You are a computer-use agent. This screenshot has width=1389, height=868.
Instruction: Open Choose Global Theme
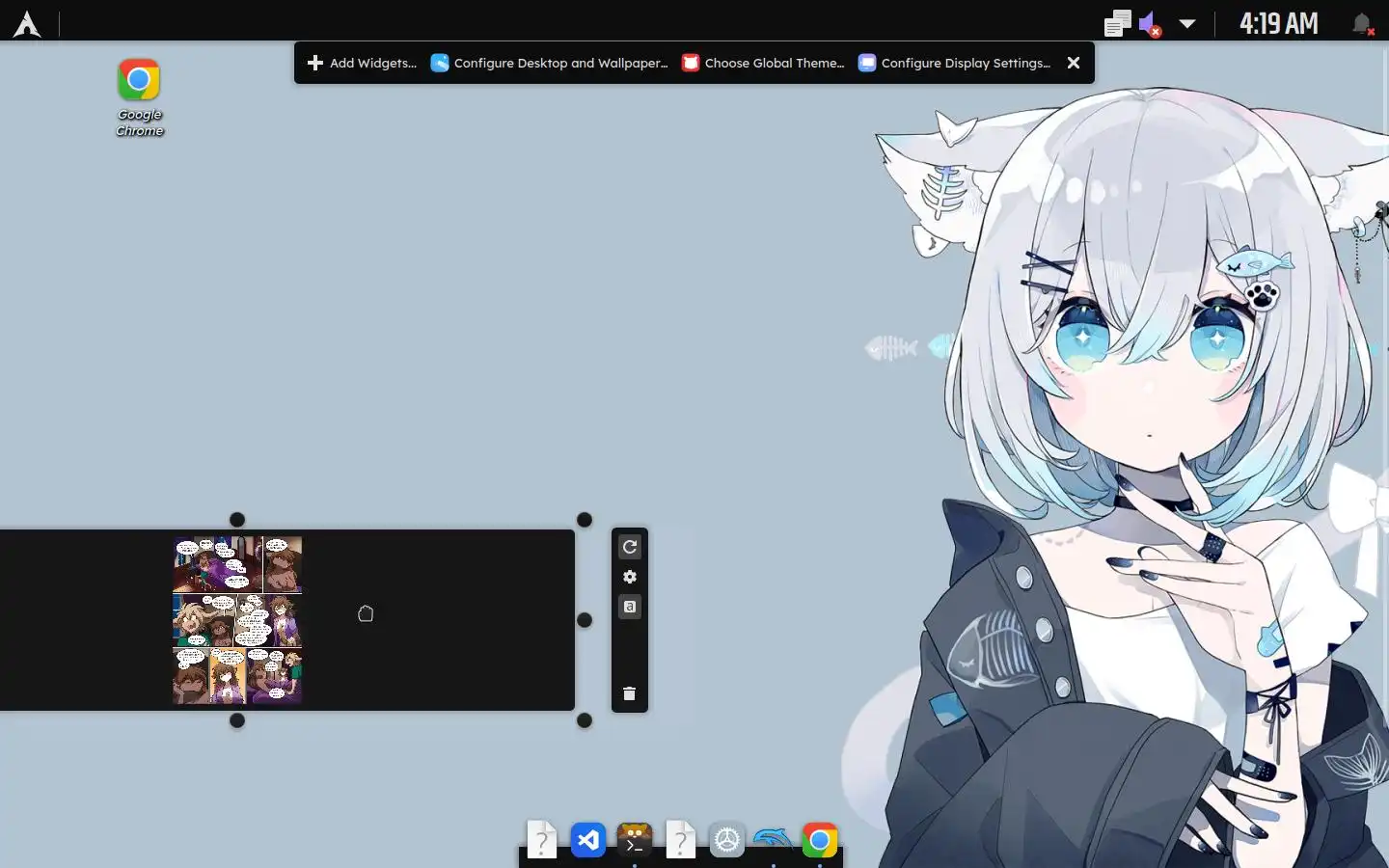[763, 63]
